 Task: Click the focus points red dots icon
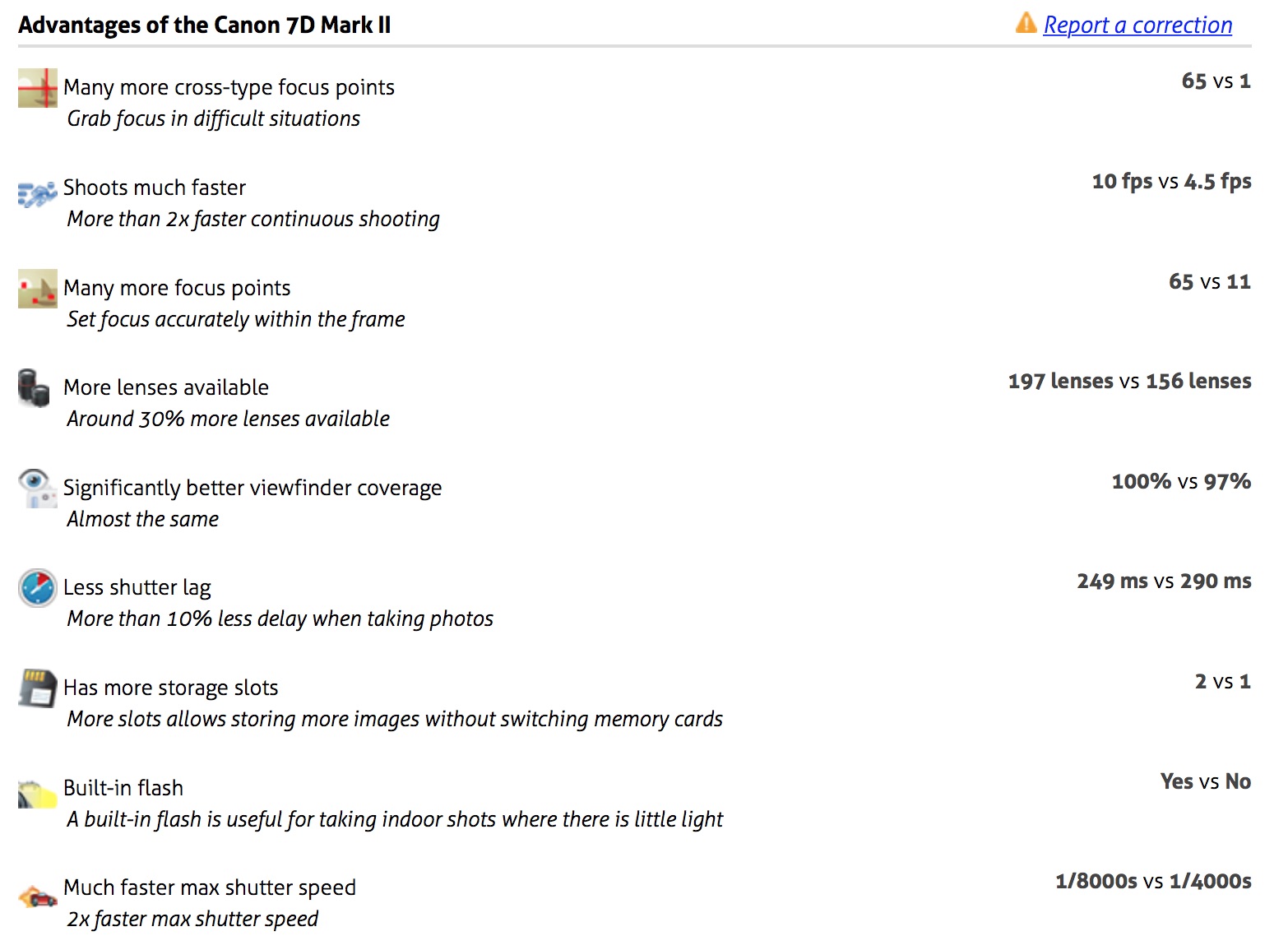coord(38,289)
